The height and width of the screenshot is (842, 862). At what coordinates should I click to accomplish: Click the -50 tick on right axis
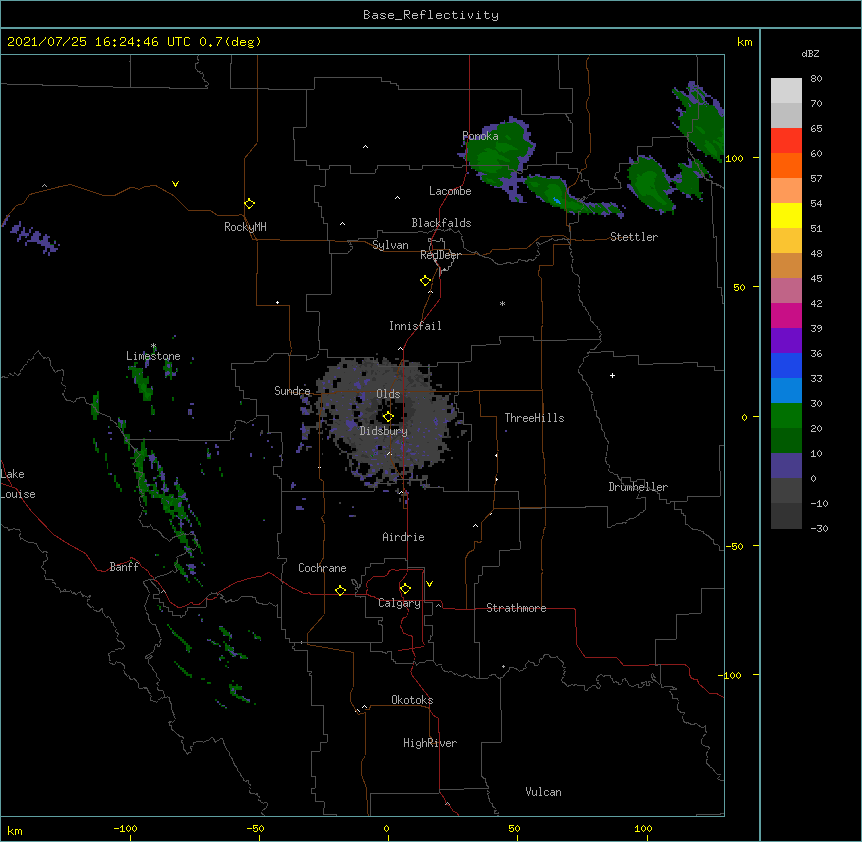coord(734,546)
